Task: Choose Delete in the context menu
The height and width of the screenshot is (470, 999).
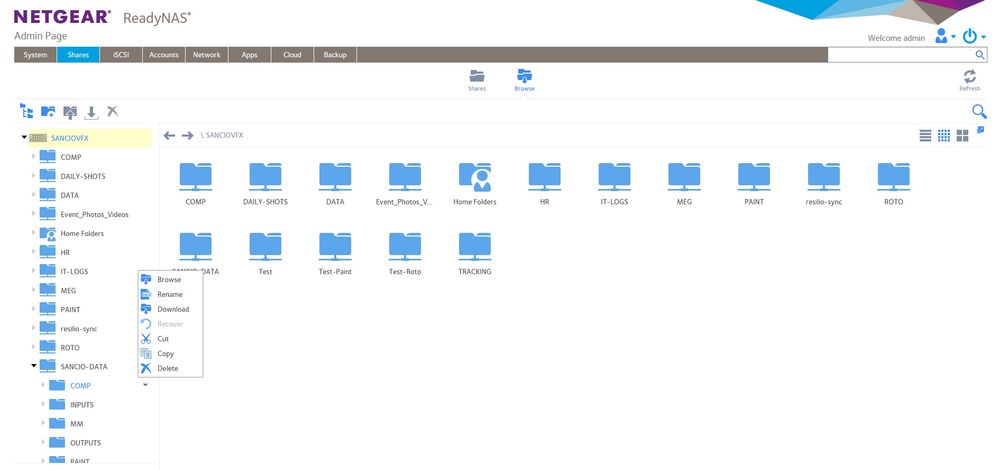Action: [167, 368]
